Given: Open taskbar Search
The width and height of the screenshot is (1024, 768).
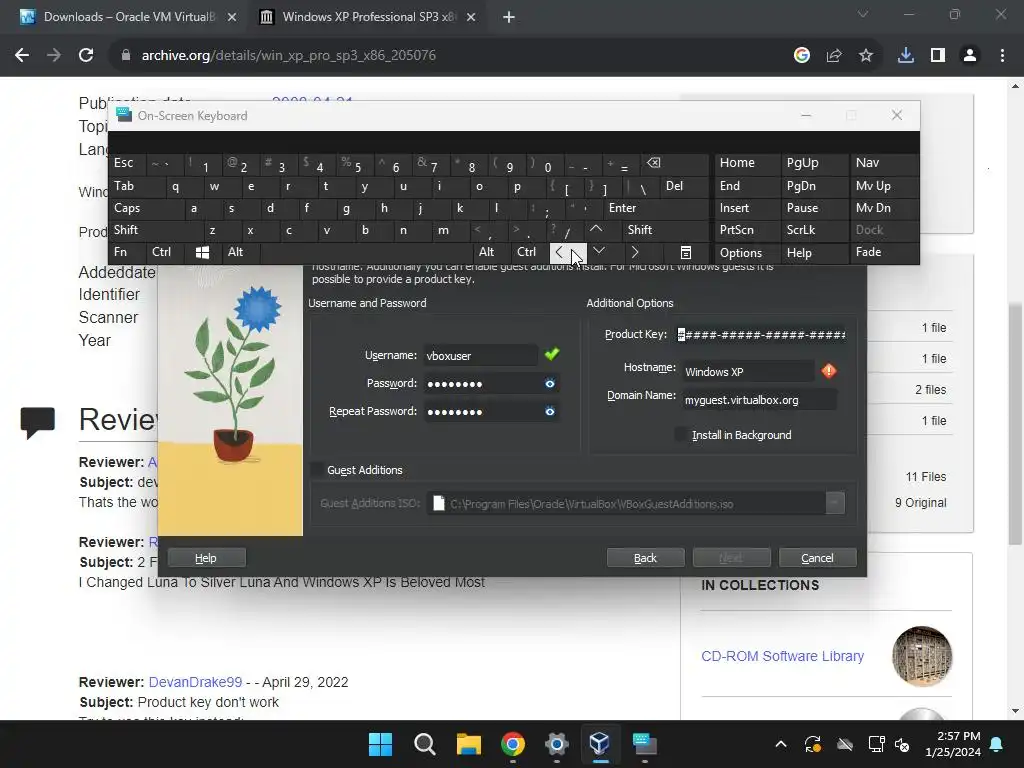Looking at the screenshot, I should click(424, 744).
